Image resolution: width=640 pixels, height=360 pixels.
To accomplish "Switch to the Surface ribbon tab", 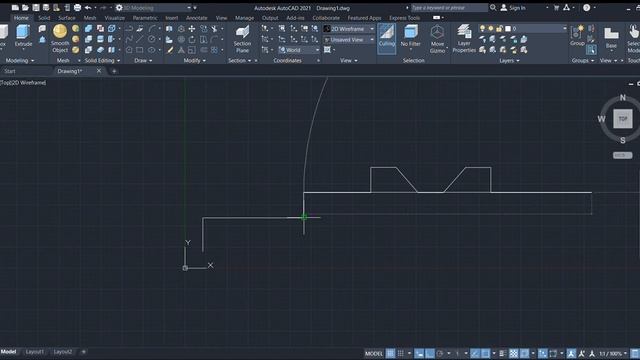I will click(67, 18).
